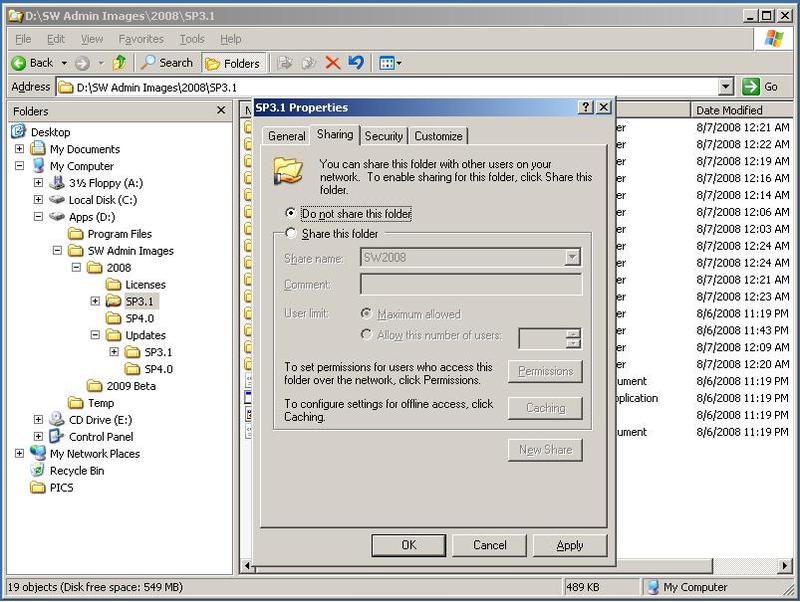
Task: Select Desktop in the folder tree
Action: pyautogui.click(x=51, y=132)
